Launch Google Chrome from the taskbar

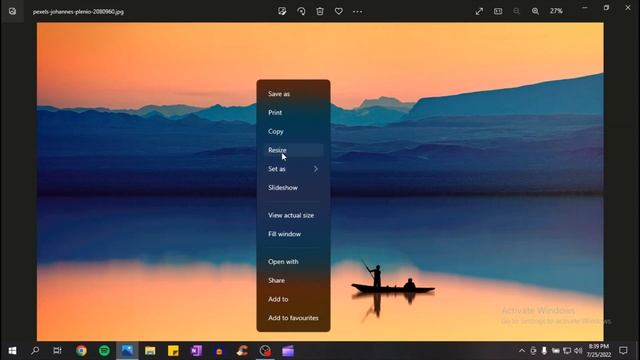pyautogui.click(x=81, y=351)
